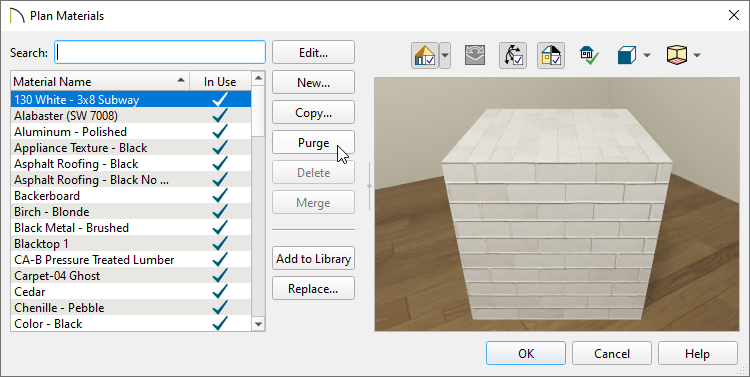Select CA-B Pressure Treated Lumber row
Screen dimensions: 750x377
131,259
